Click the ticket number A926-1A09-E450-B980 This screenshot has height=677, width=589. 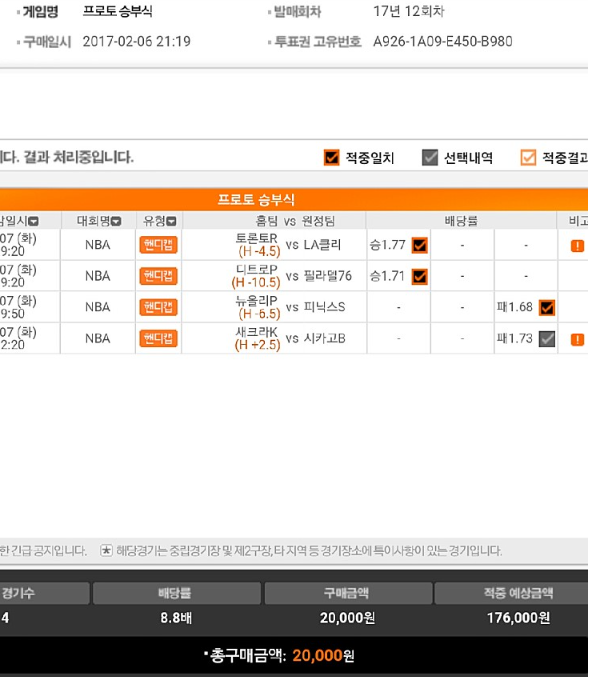[443, 41]
